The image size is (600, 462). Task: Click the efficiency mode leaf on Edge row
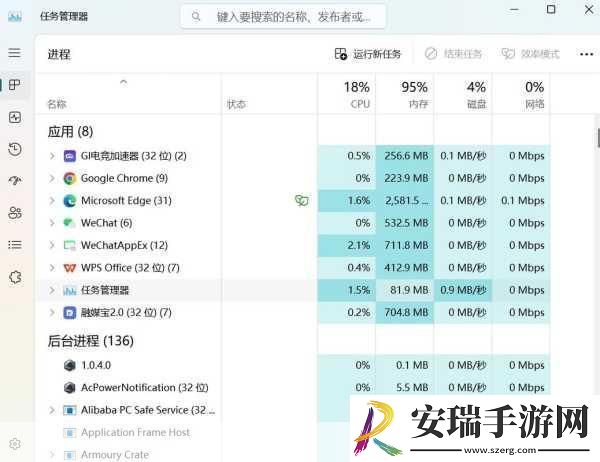302,200
